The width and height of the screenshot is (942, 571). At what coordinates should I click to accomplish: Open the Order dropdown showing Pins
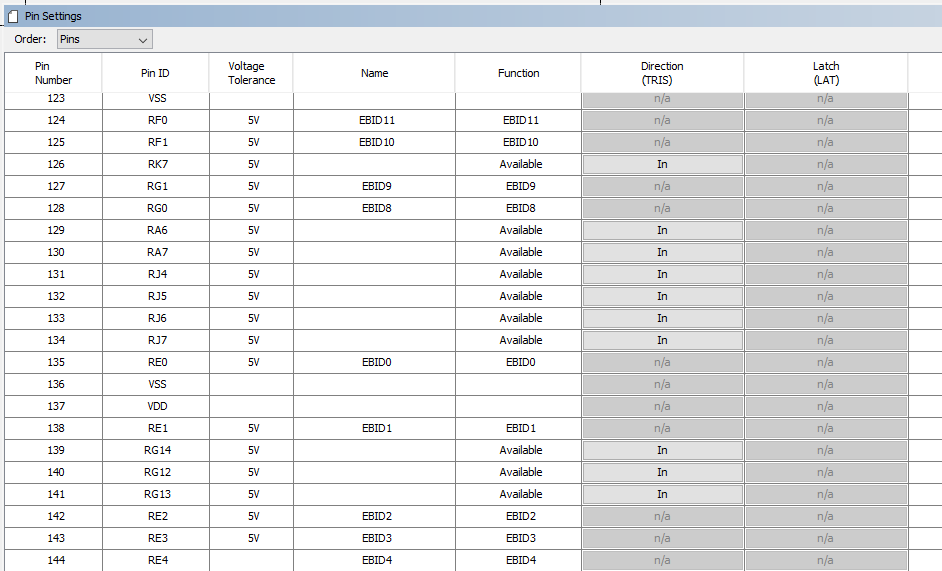[105, 39]
